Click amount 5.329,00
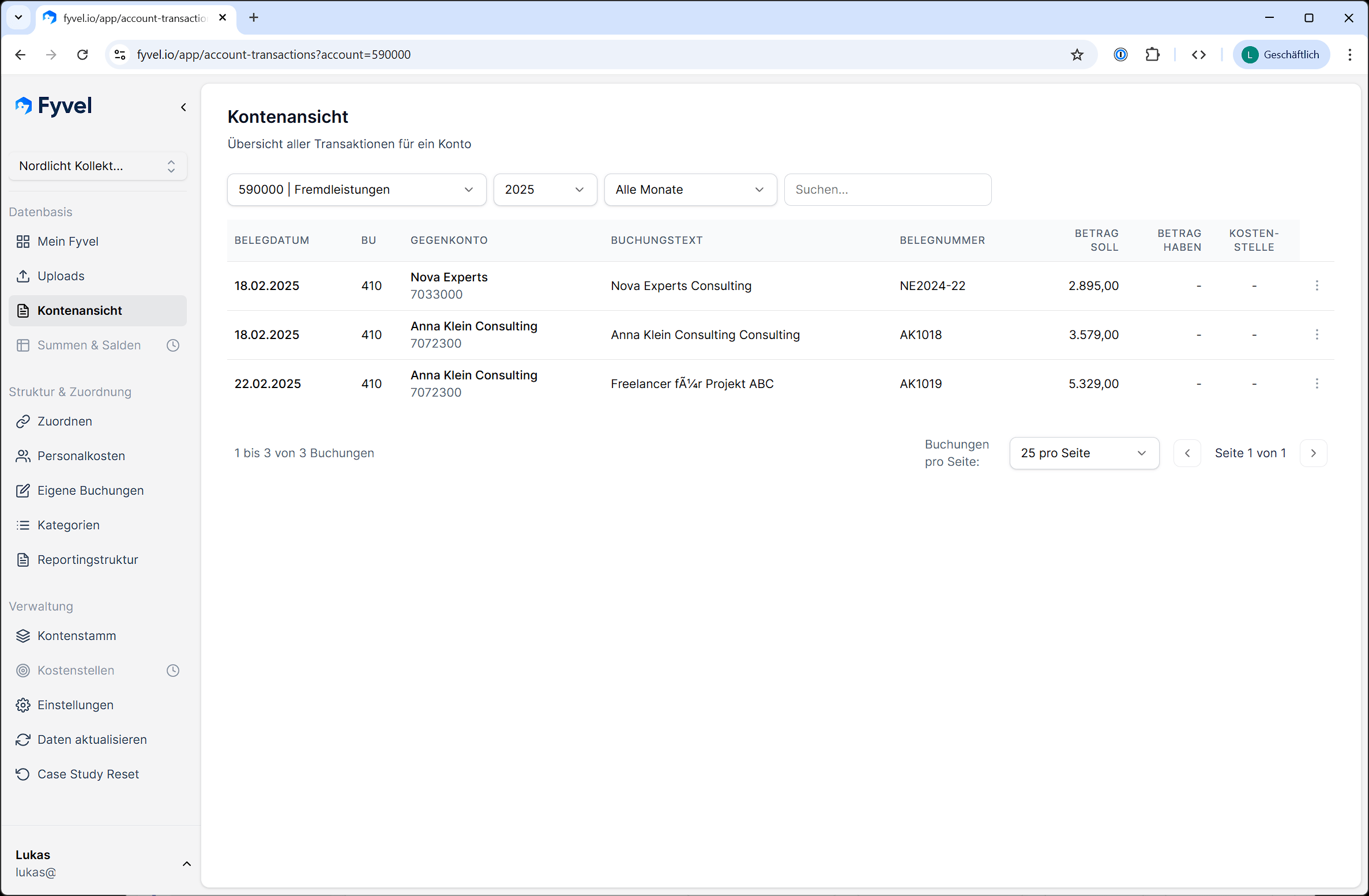This screenshot has height=896, width=1369. [x=1093, y=384]
